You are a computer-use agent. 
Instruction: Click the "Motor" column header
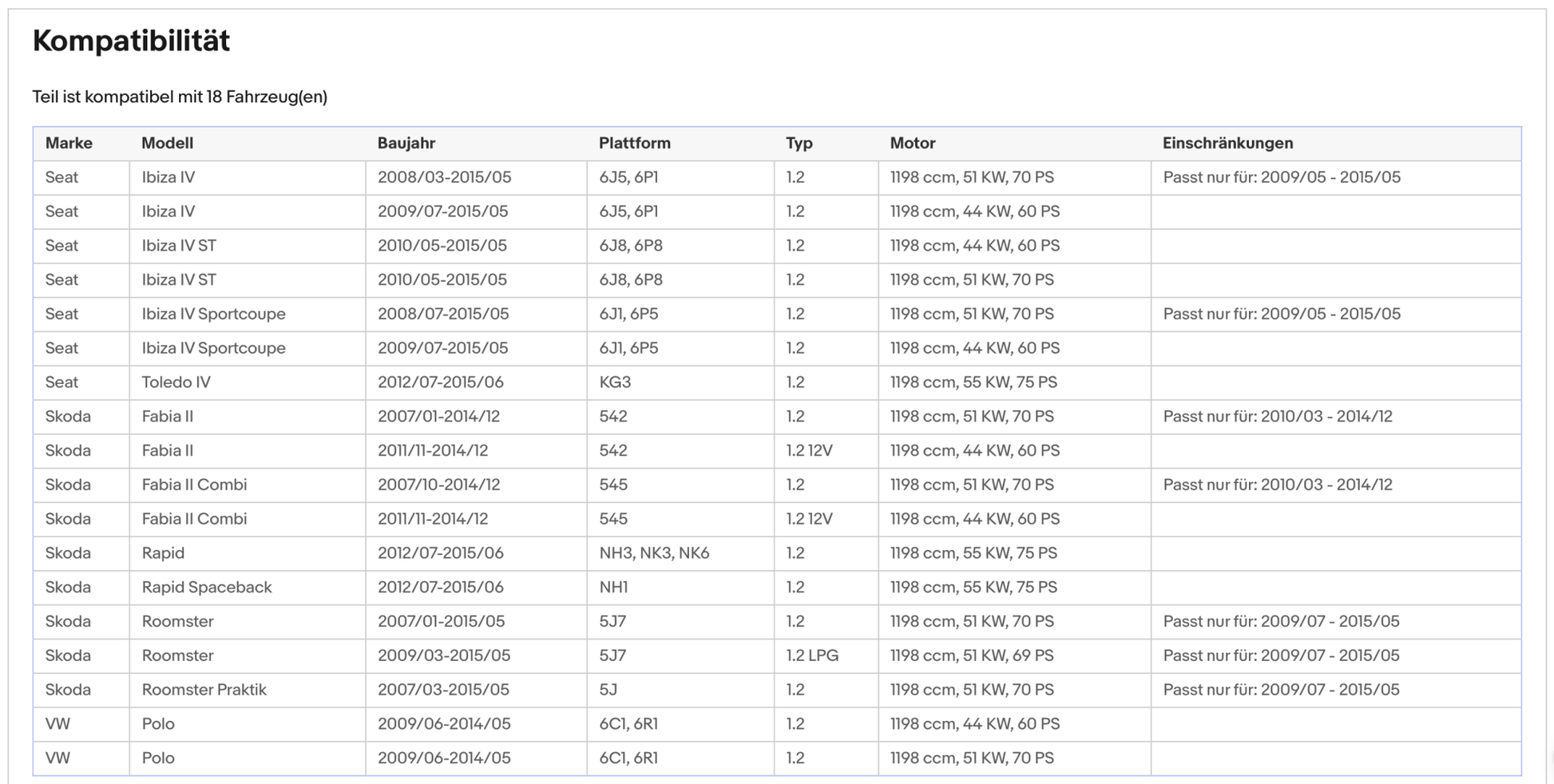click(x=912, y=144)
